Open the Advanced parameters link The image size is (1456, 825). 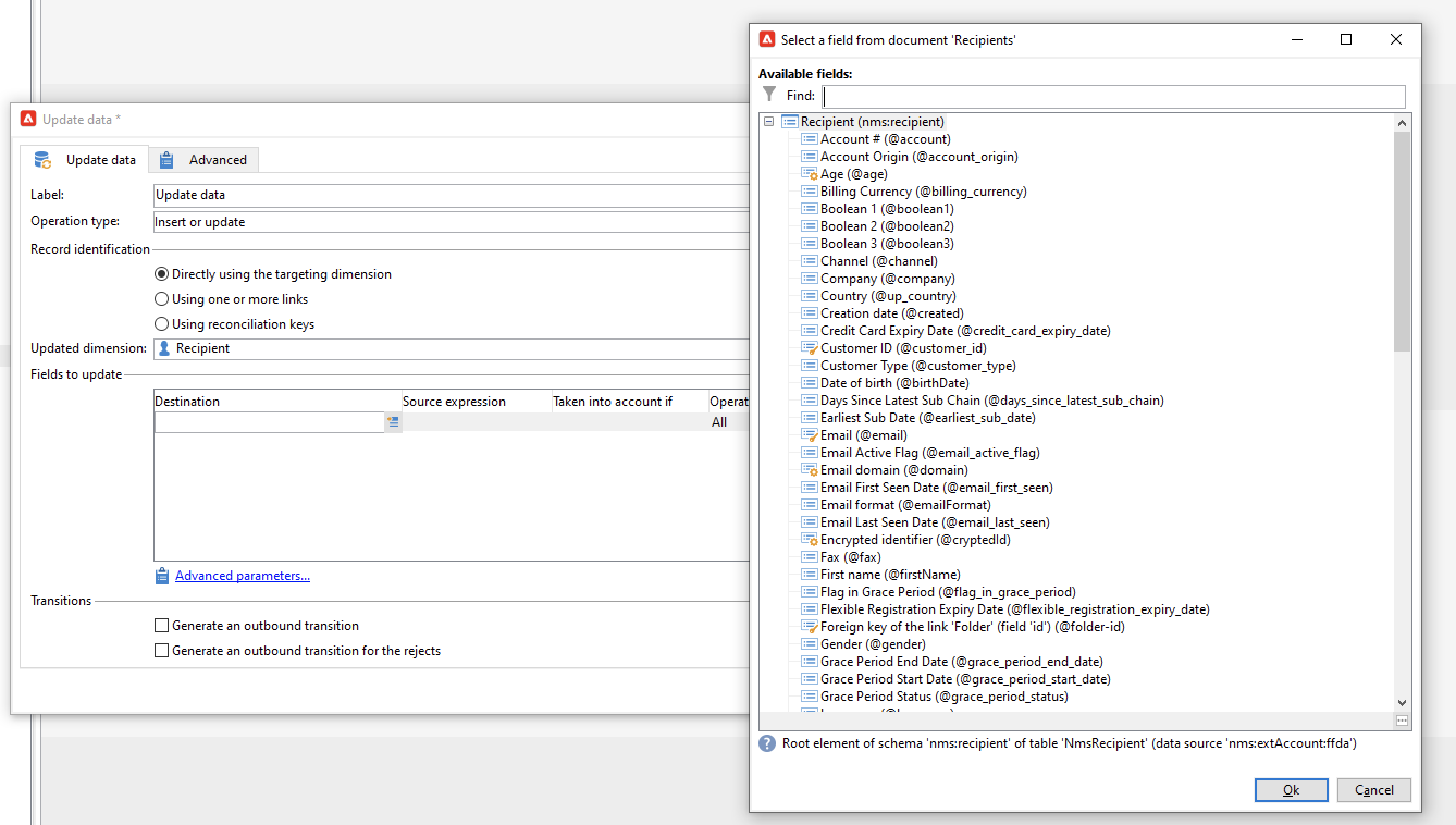pyautogui.click(x=243, y=576)
